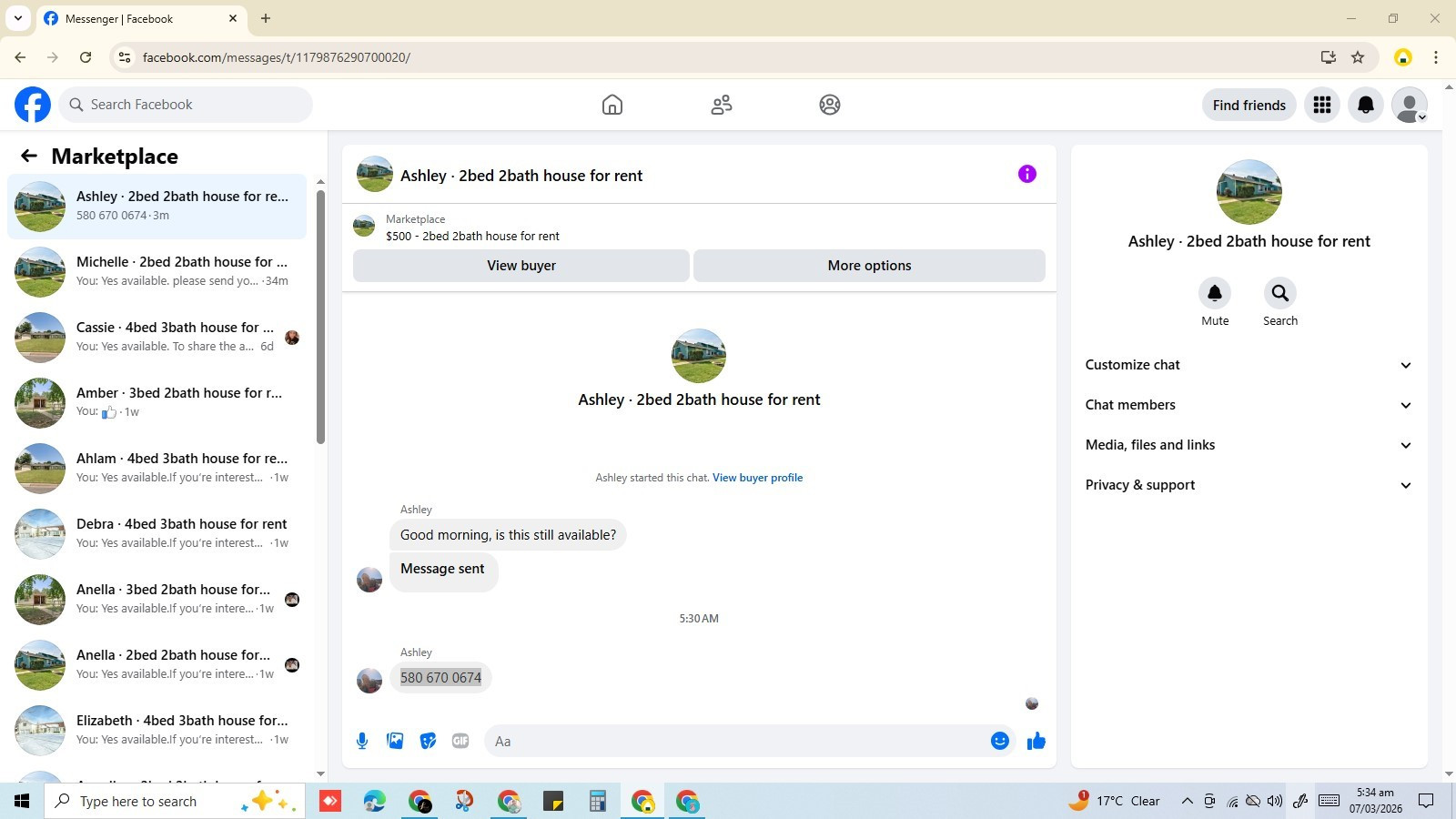This screenshot has width=1456, height=819.
Task: Open the Friends tab in the top navigation
Action: pyautogui.click(x=722, y=105)
